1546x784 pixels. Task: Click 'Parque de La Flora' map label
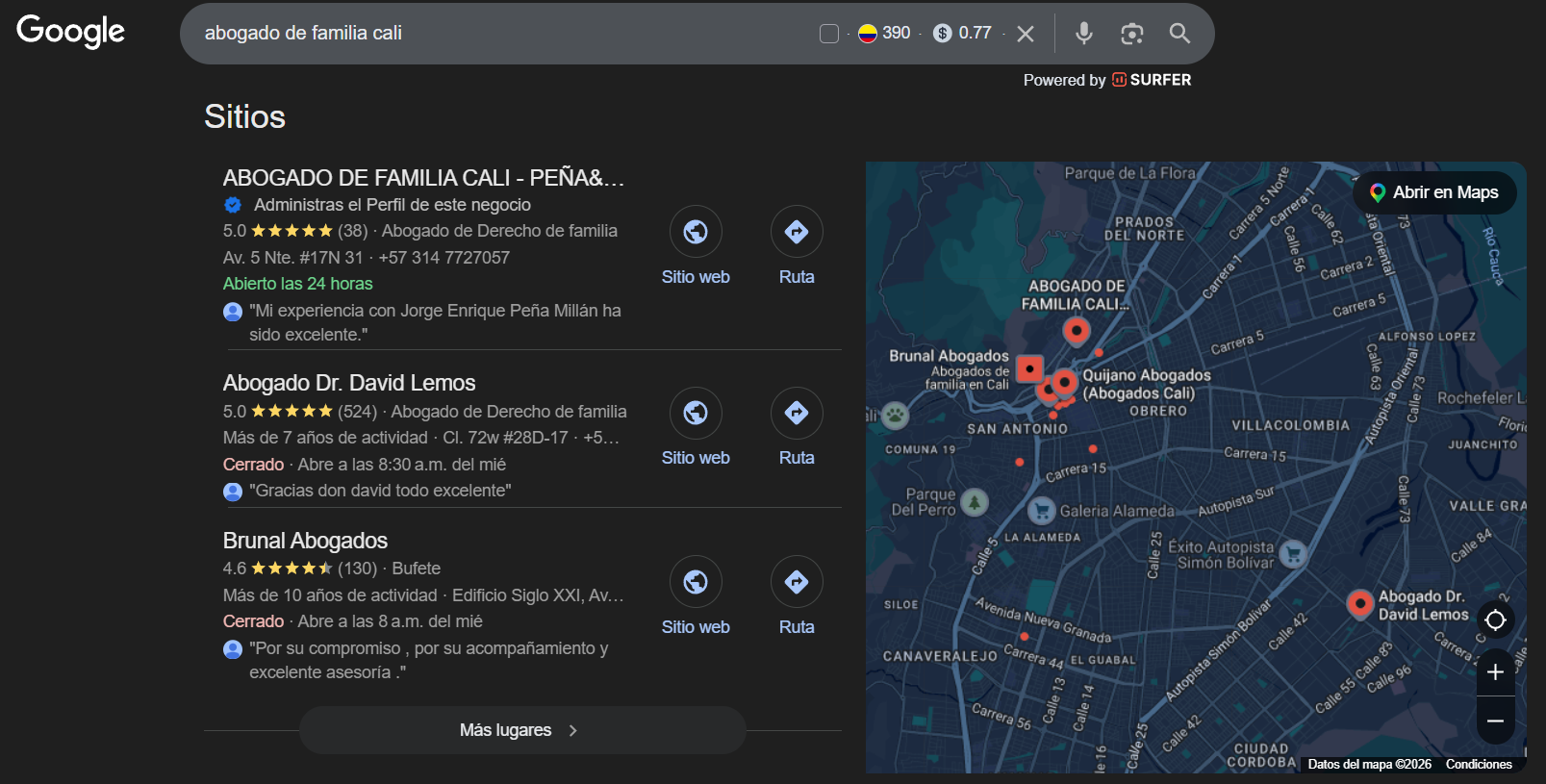[1129, 173]
